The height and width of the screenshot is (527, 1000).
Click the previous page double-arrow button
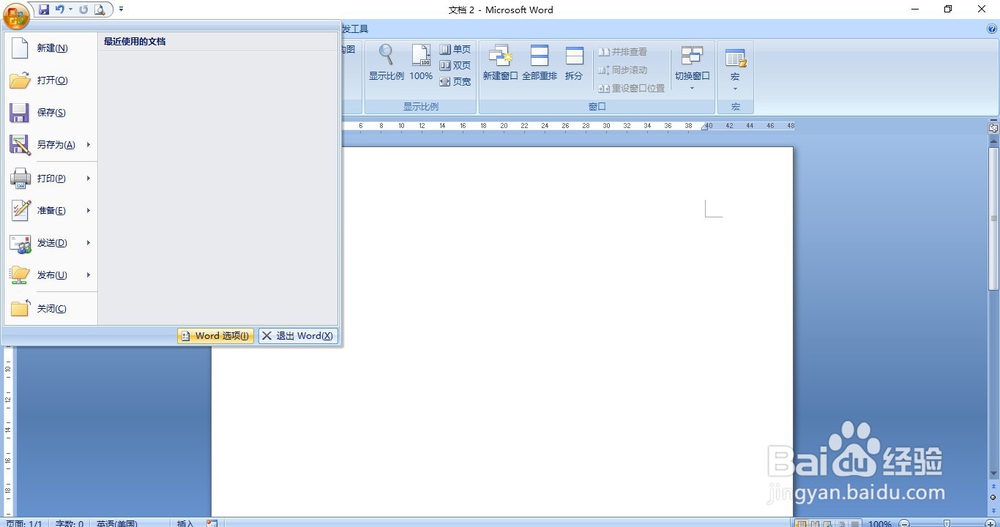993,487
